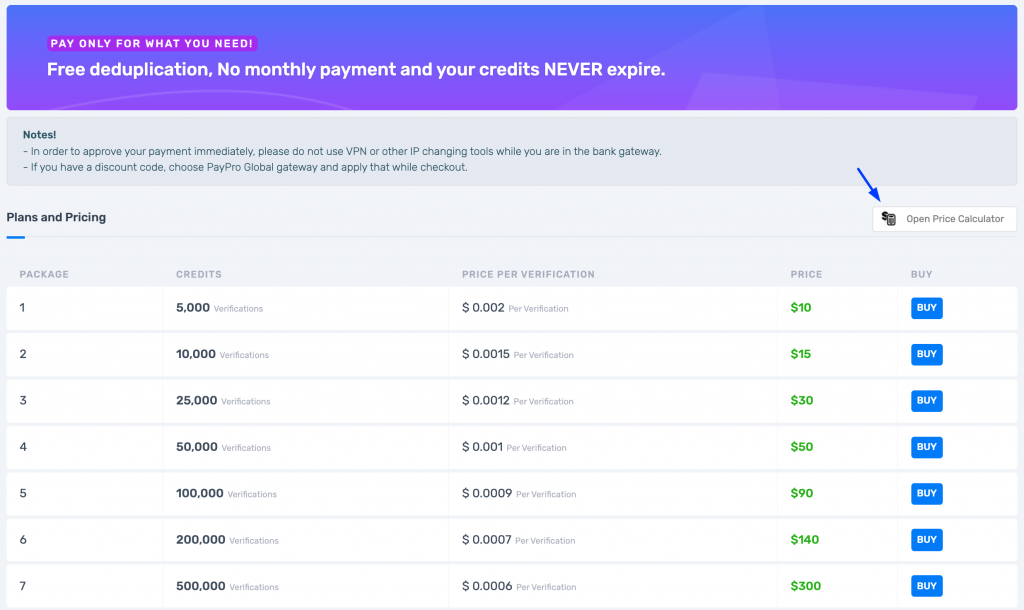Viewport: 1024px width, 610px height.
Task: Select BUY for the $140 package
Action: pos(926,540)
